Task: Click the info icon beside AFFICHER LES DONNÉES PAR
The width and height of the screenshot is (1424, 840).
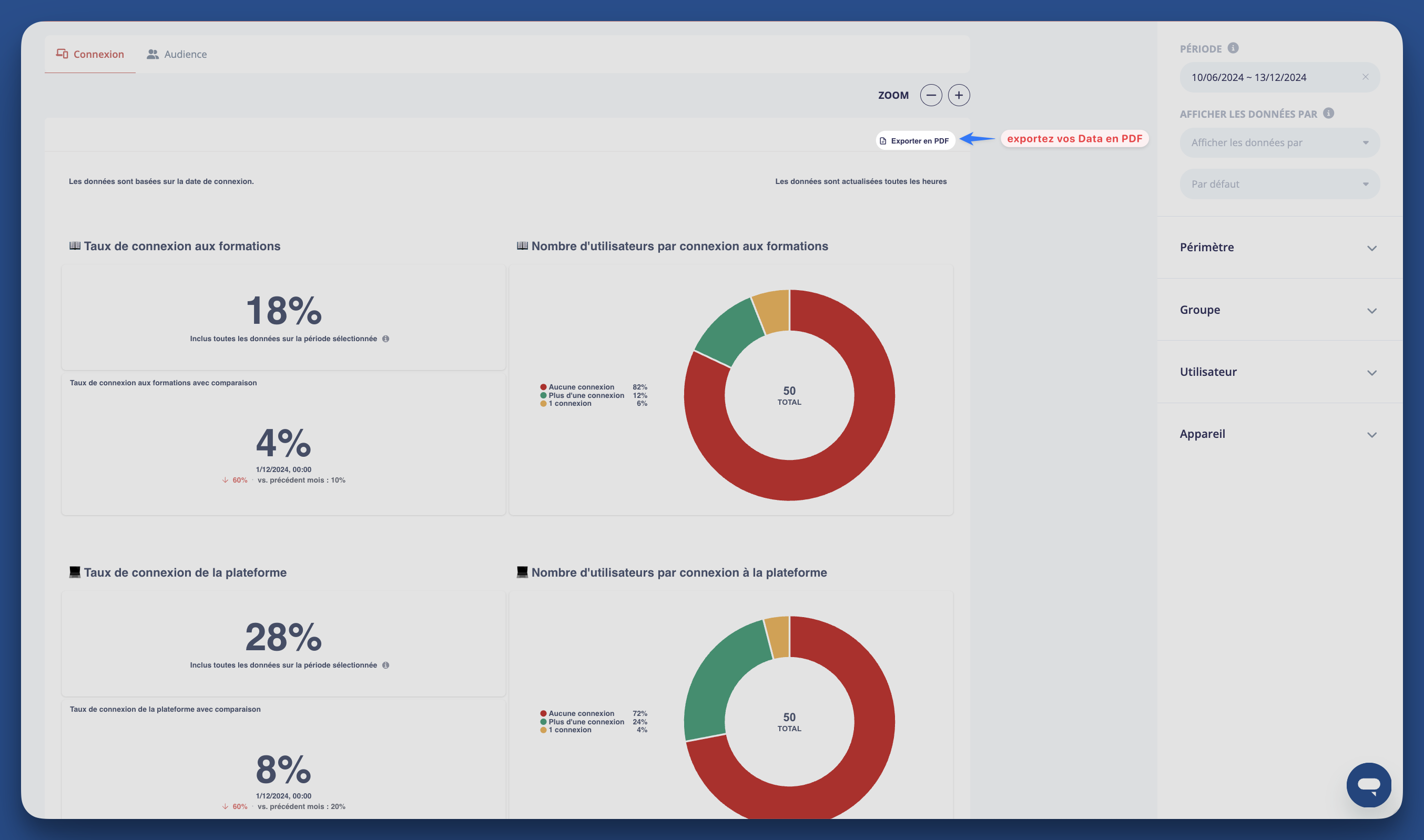Action: click(1328, 112)
